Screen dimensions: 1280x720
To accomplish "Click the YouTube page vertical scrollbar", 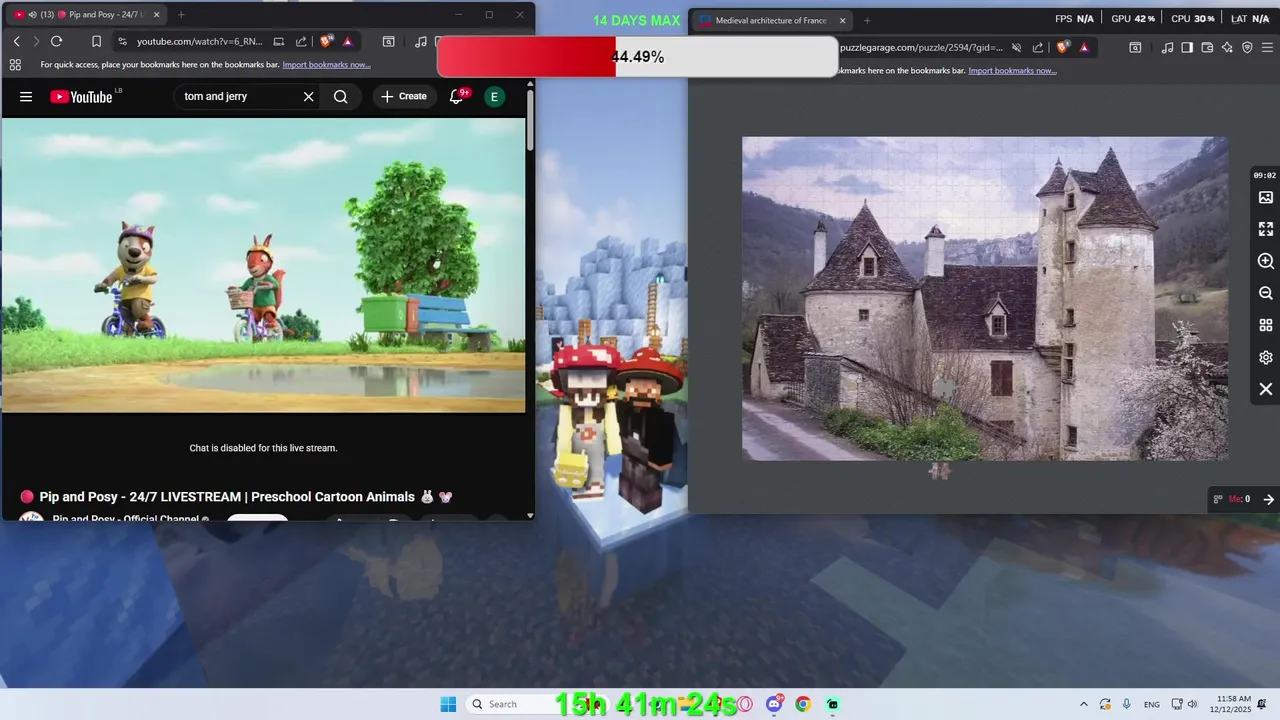I will click(530, 118).
